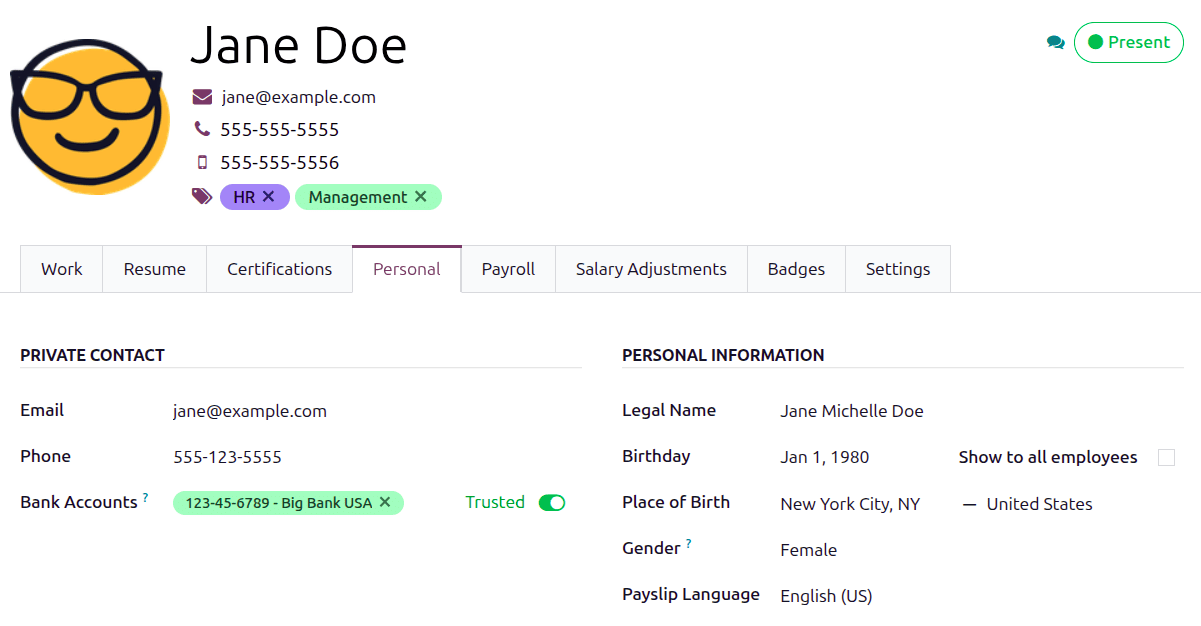Switch to the Badges tab
The height and width of the screenshot is (626, 1201).
pos(796,268)
